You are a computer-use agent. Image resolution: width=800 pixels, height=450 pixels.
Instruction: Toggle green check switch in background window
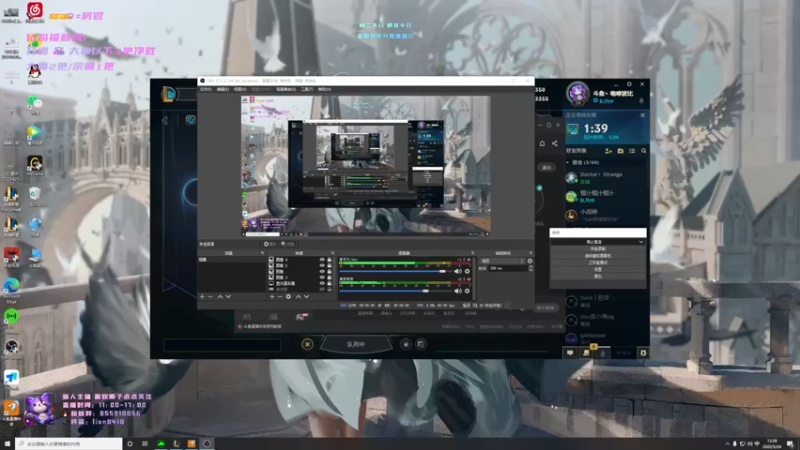(x=539, y=188)
